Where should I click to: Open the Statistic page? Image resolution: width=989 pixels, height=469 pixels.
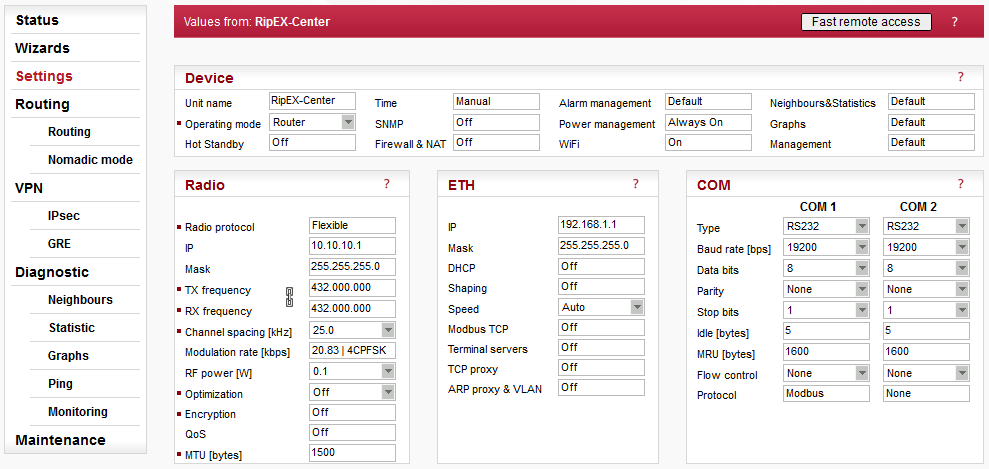pos(72,328)
